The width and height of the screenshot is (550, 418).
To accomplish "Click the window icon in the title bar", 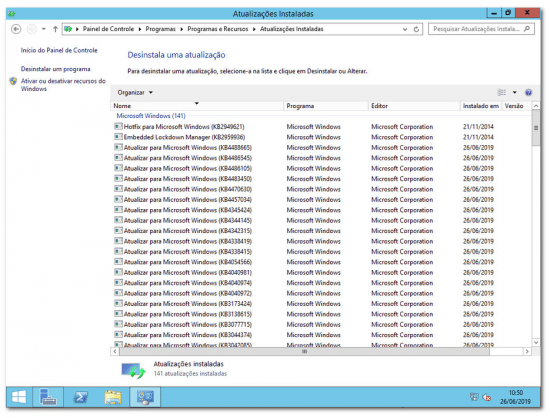I will 12,14.
